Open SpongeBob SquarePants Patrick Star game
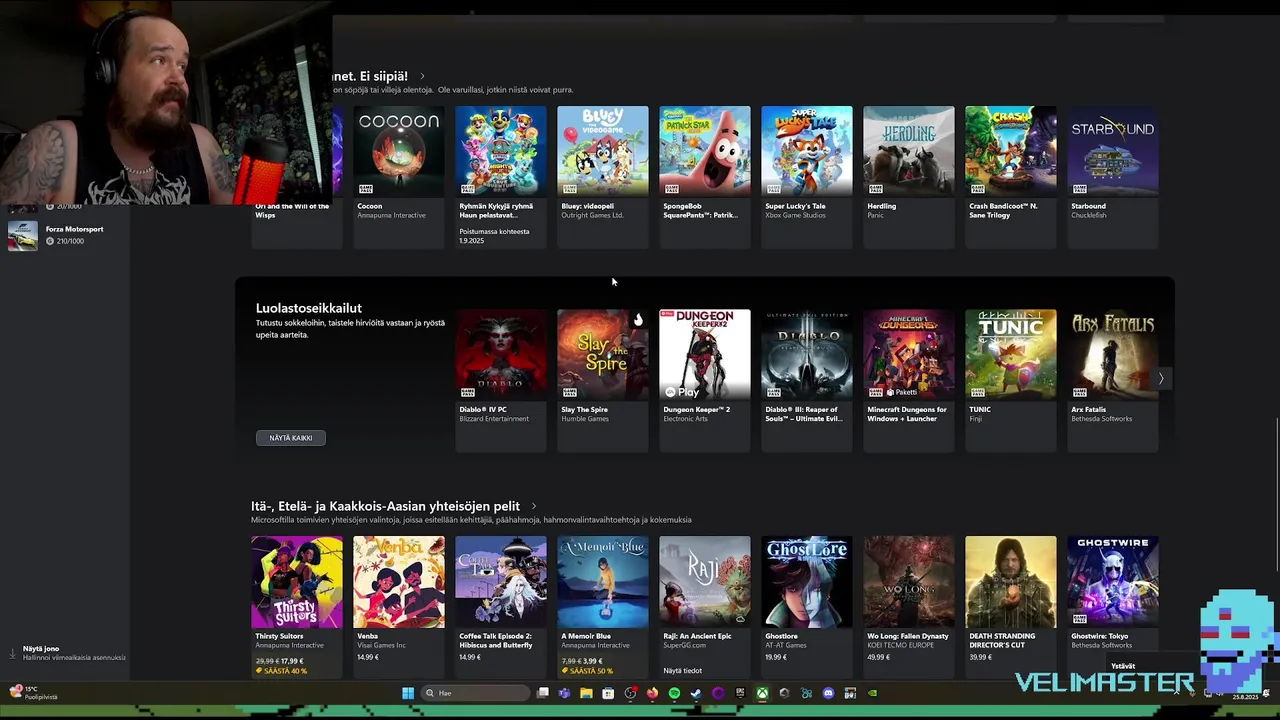Screen dimensions: 1280x720 (x=704, y=176)
